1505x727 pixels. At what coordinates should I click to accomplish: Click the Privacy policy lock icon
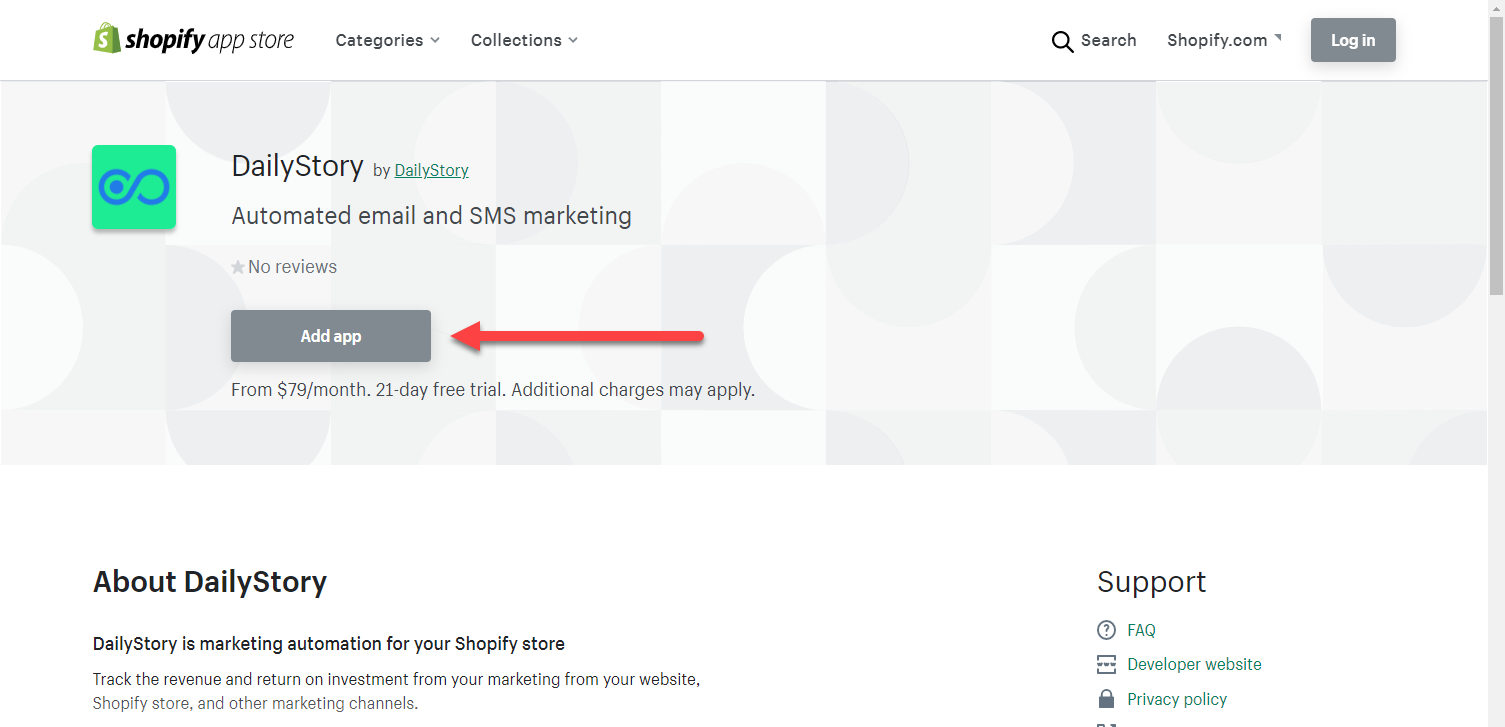pyautogui.click(x=1106, y=699)
